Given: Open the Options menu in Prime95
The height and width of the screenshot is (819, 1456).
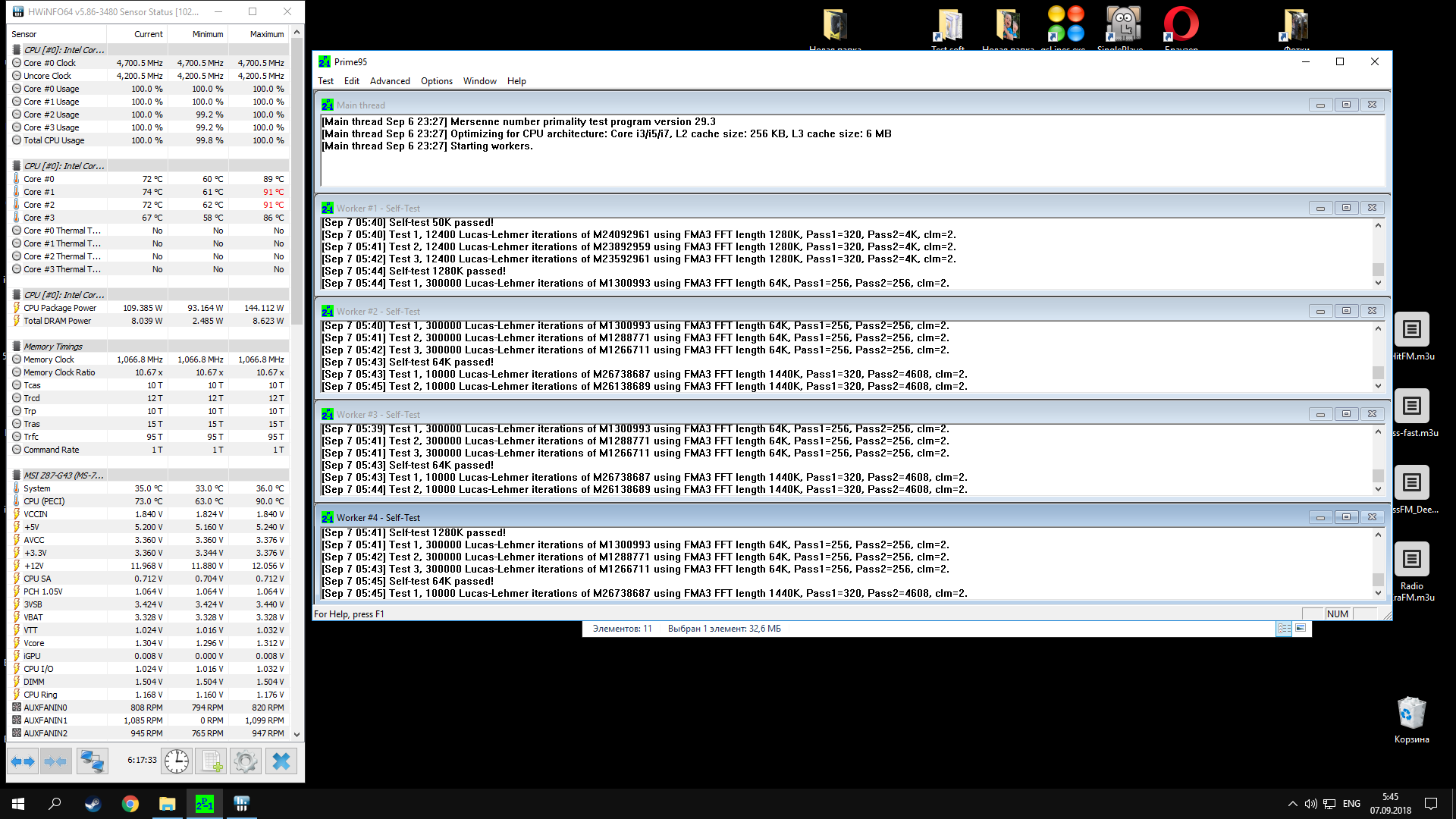Looking at the screenshot, I should coord(436,81).
